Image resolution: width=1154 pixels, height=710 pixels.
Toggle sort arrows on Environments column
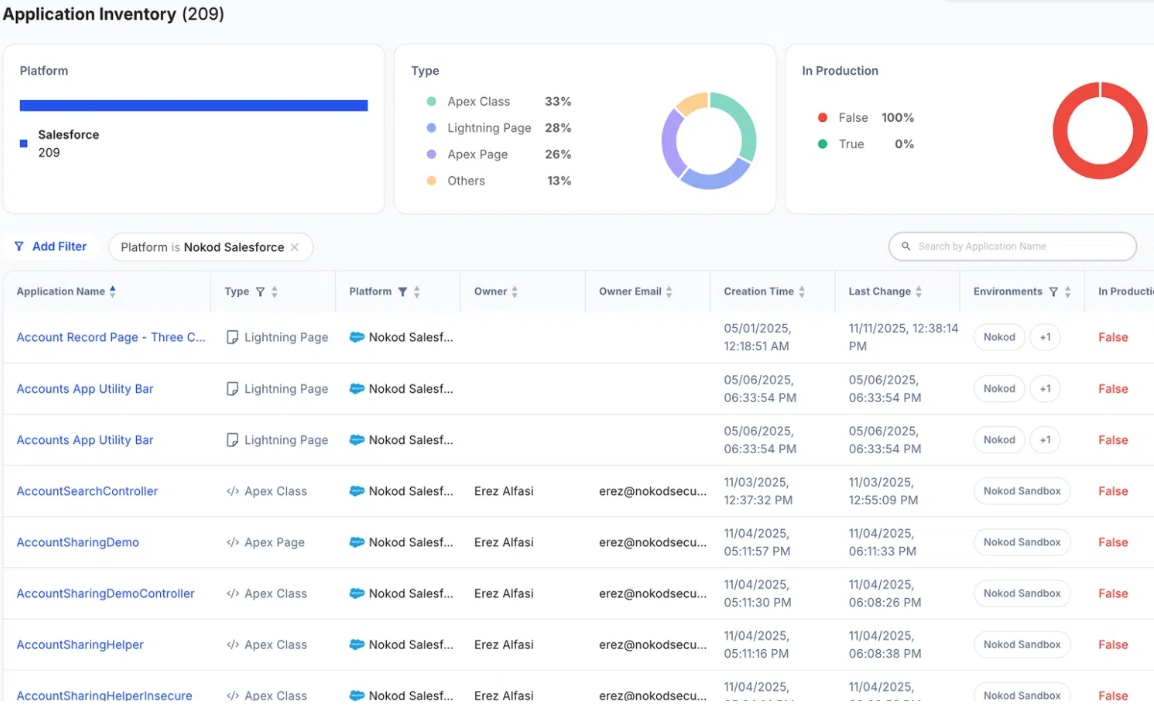(x=1067, y=292)
